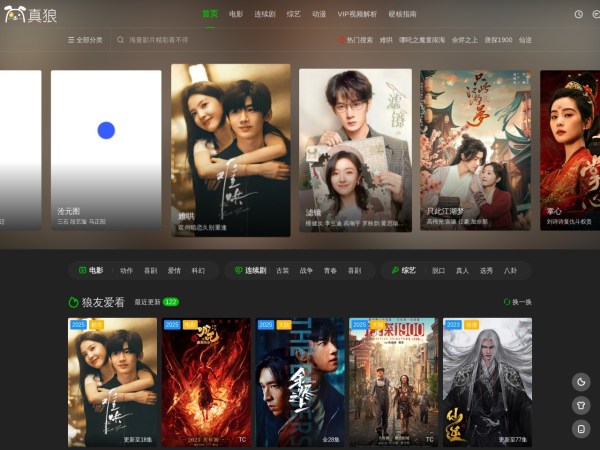This screenshot has width=600, height=450.
Task: Open the theme skin shirt button
Action: (x=581, y=405)
